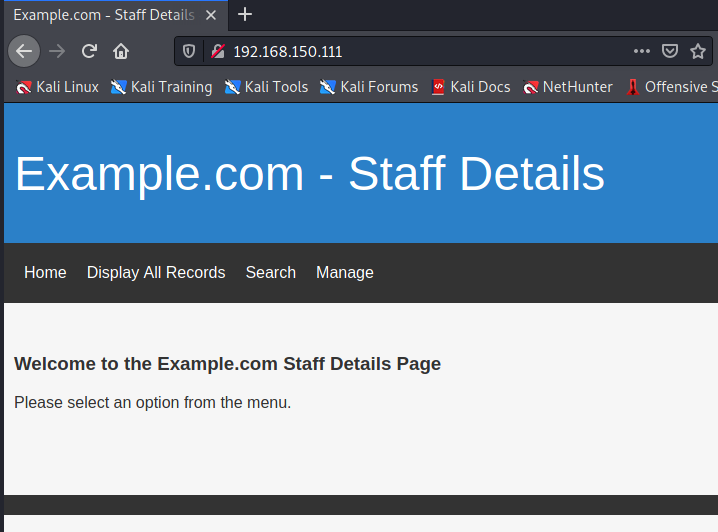
Task: Open the Manage menu item
Action: [x=345, y=272]
